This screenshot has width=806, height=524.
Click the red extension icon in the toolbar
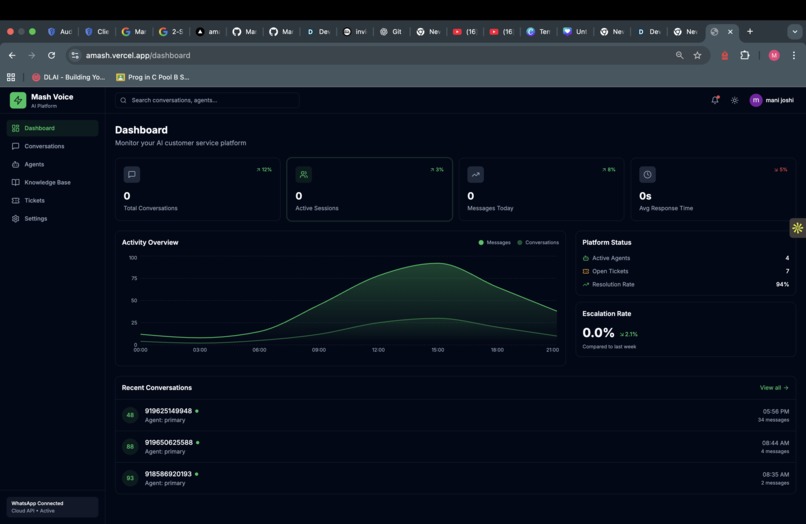(x=725, y=56)
